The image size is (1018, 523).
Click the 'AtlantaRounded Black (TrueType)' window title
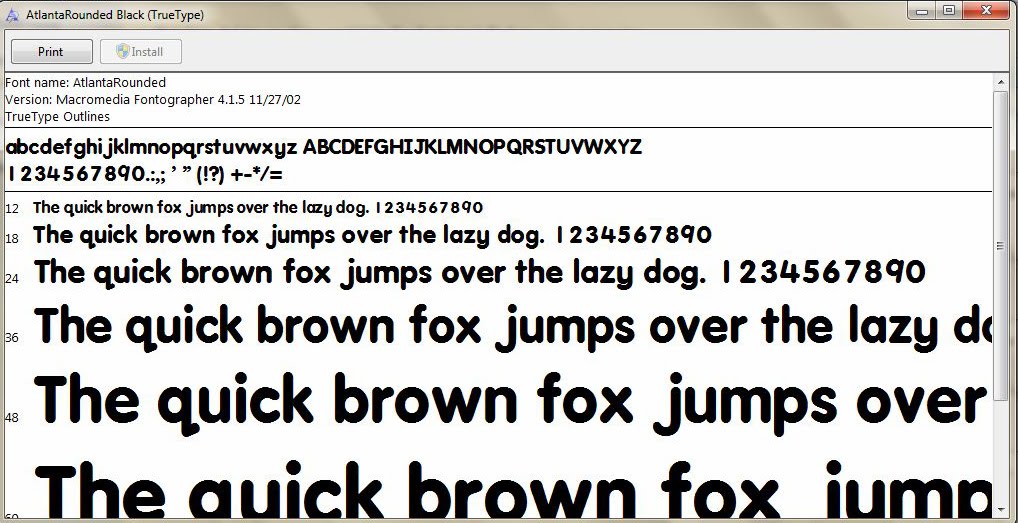click(115, 15)
